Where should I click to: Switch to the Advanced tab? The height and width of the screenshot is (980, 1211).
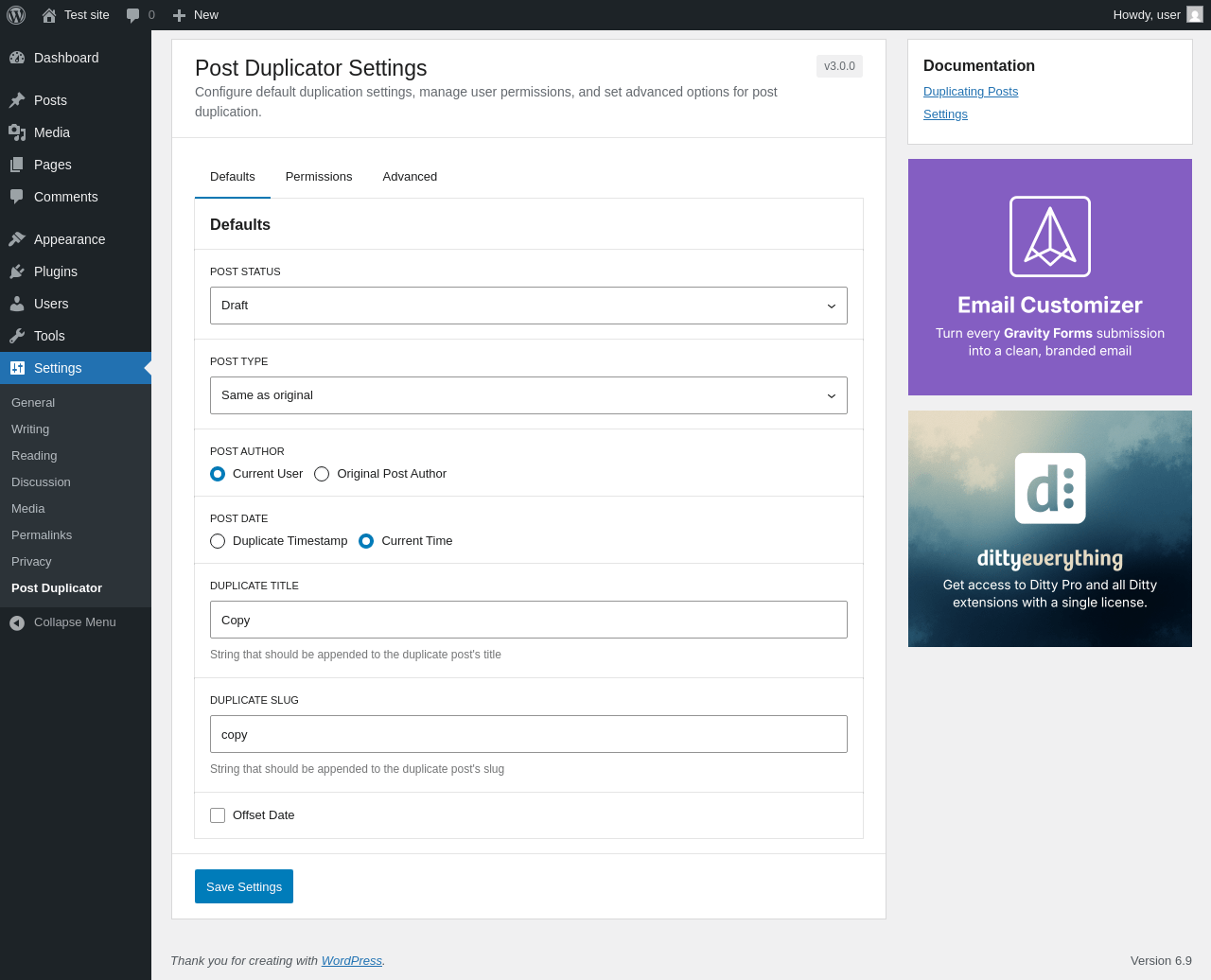coord(410,177)
